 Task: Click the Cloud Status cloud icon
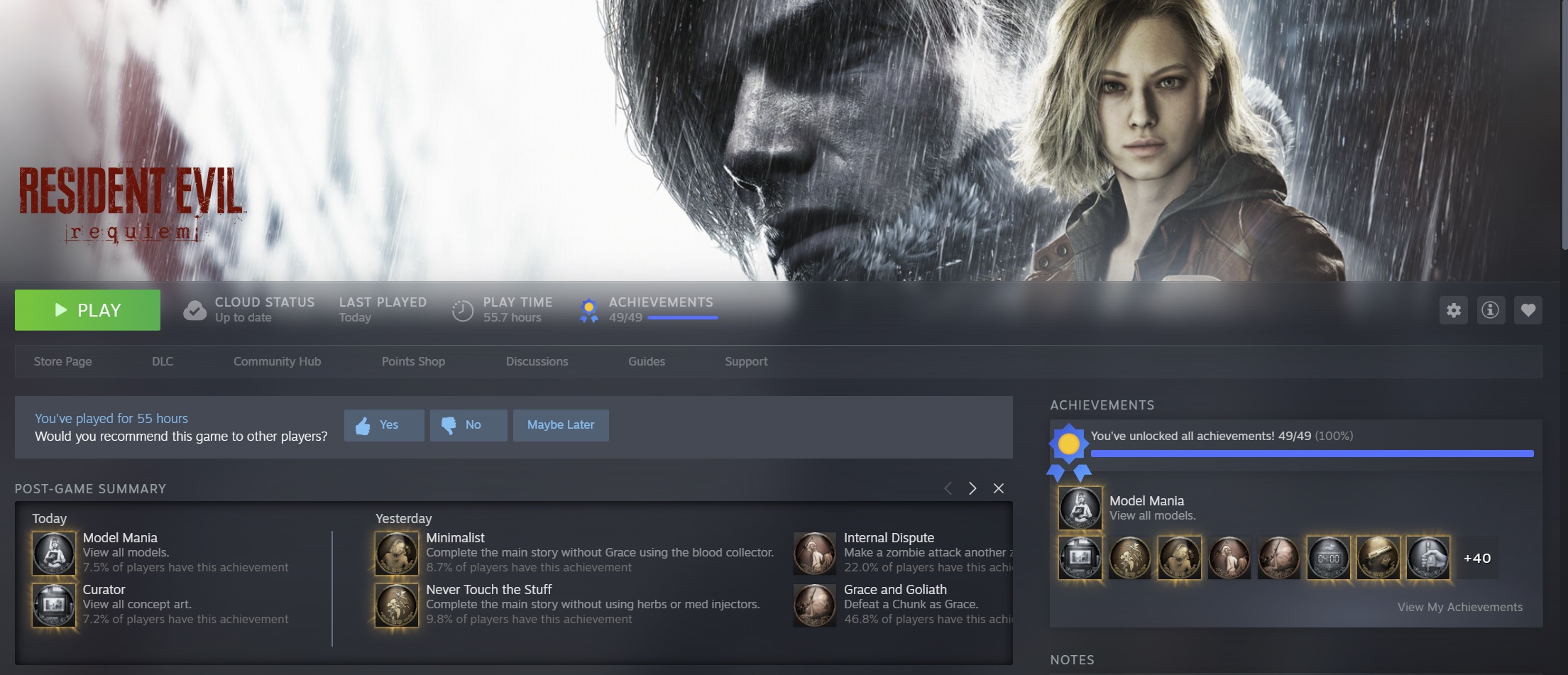pyautogui.click(x=194, y=310)
